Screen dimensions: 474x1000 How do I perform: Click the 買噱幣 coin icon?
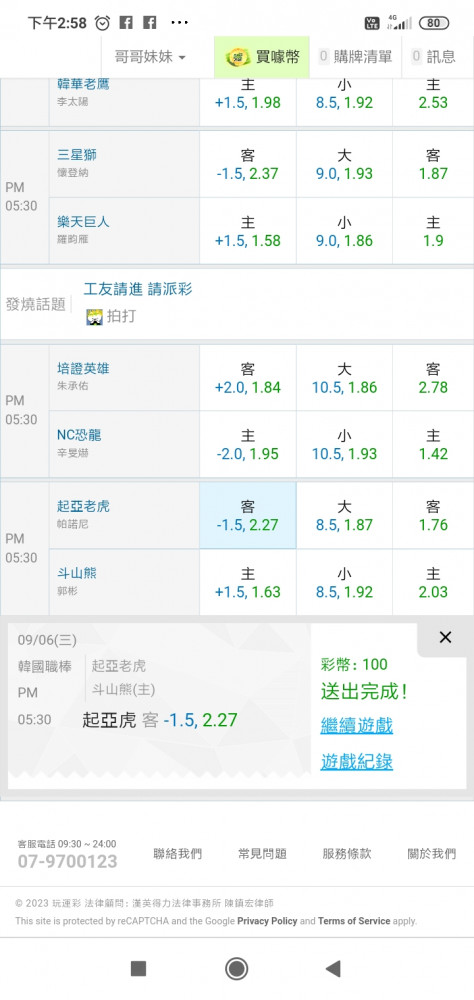pos(238,57)
